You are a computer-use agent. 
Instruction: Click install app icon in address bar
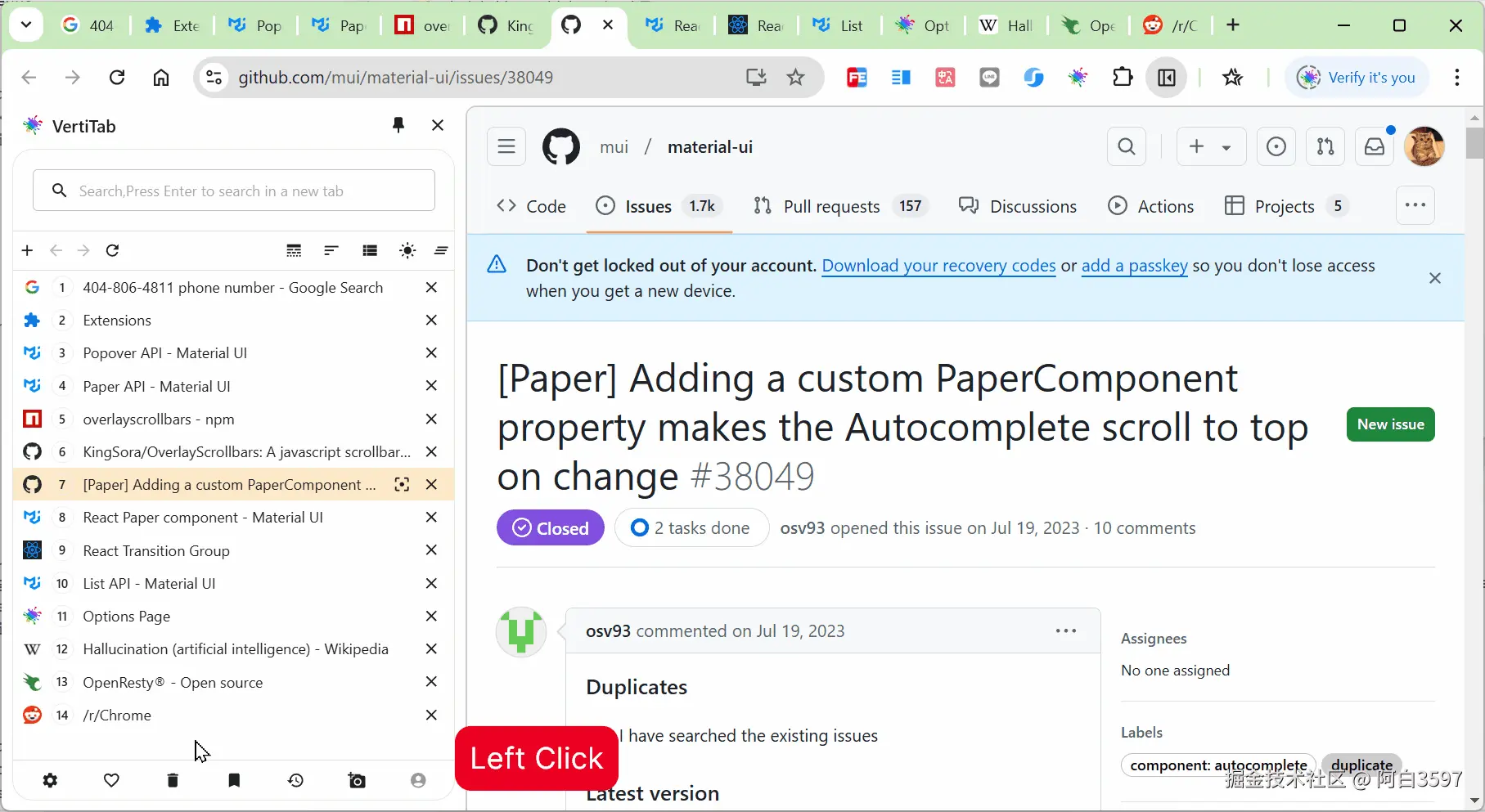pos(756,77)
